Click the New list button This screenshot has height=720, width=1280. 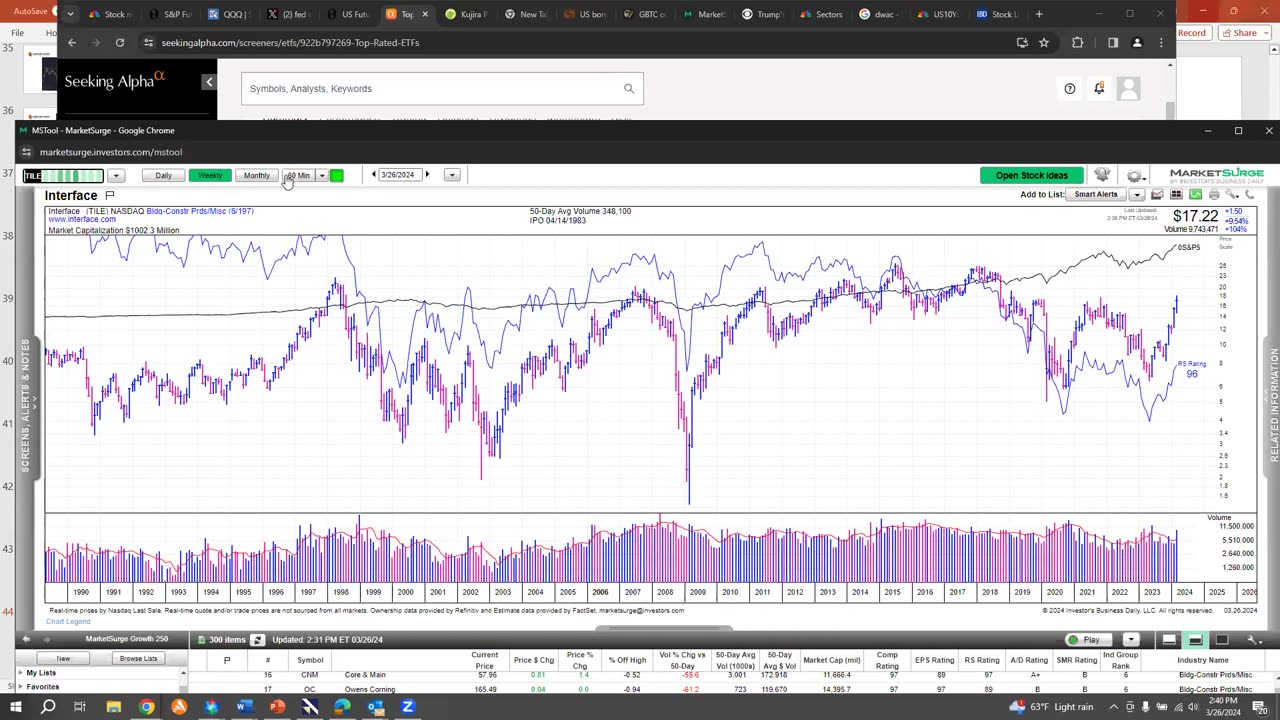[63, 659]
